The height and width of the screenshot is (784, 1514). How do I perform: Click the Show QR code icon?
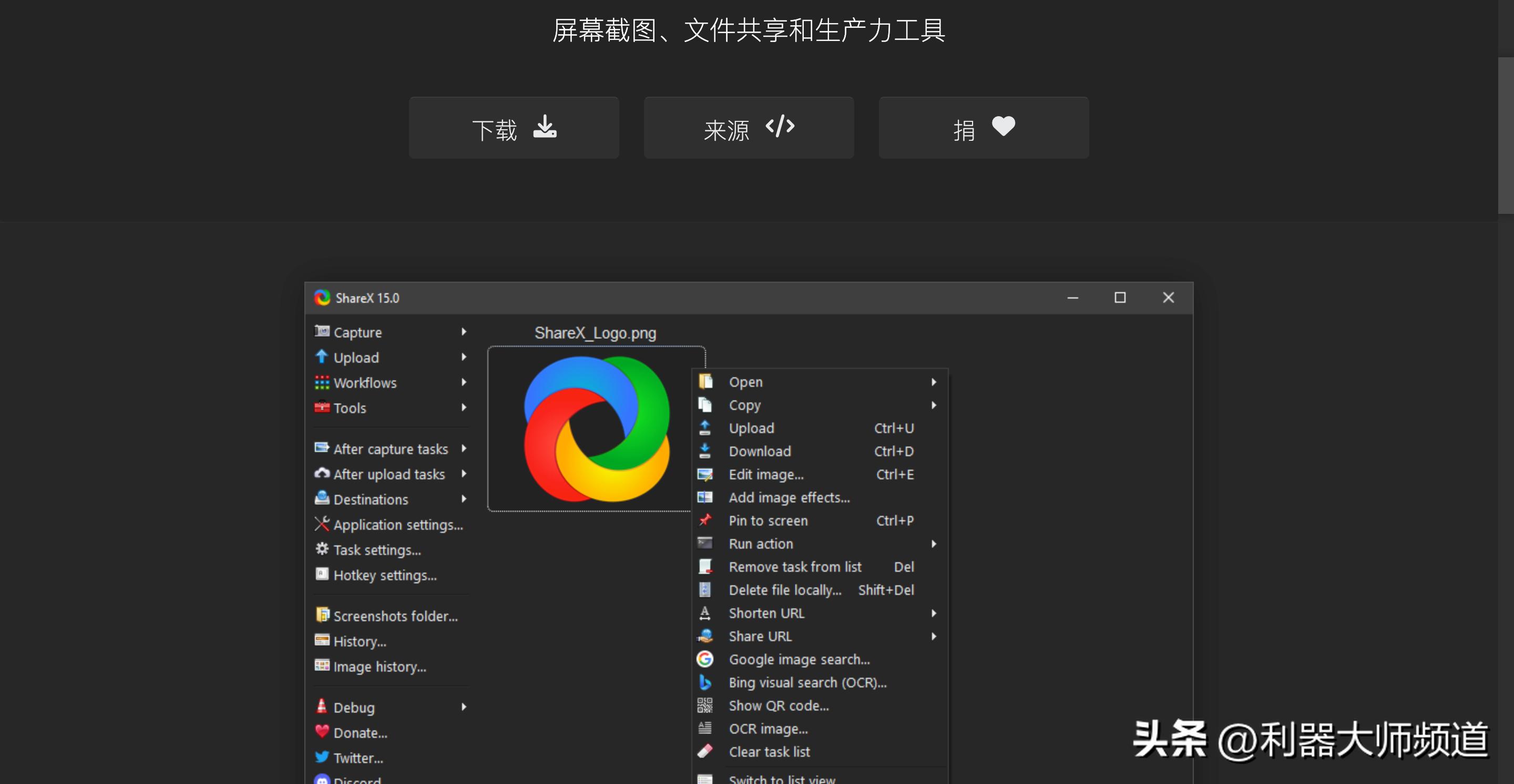tap(704, 705)
